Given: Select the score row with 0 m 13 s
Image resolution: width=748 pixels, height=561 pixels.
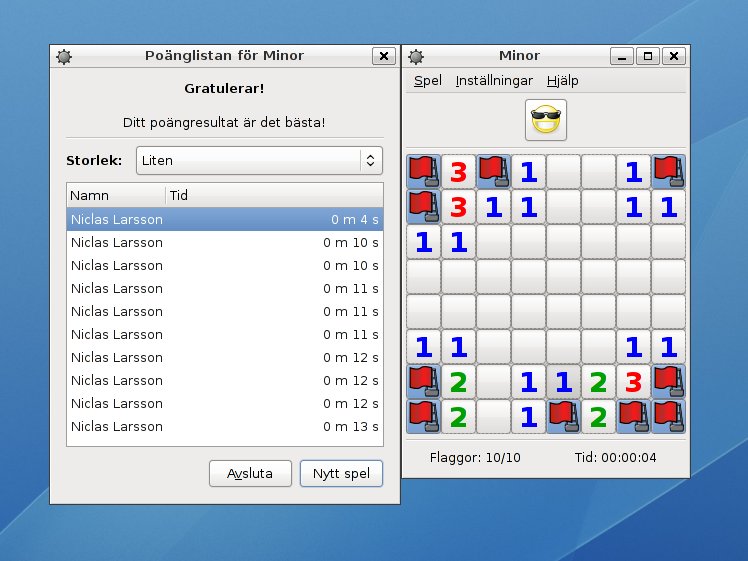Looking at the screenshot, I should tap(224, 427).
